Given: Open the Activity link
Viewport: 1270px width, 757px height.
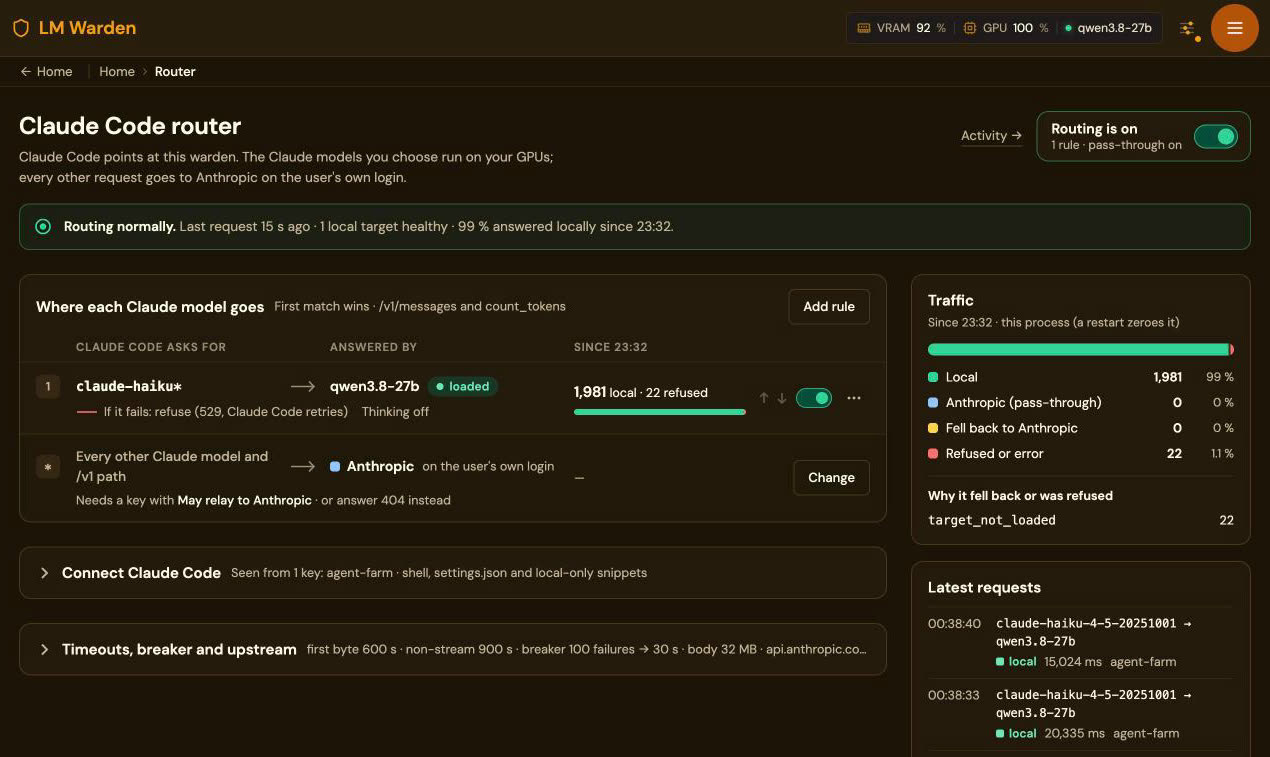Looking at the screenshot, I should [x=991, y=136].
